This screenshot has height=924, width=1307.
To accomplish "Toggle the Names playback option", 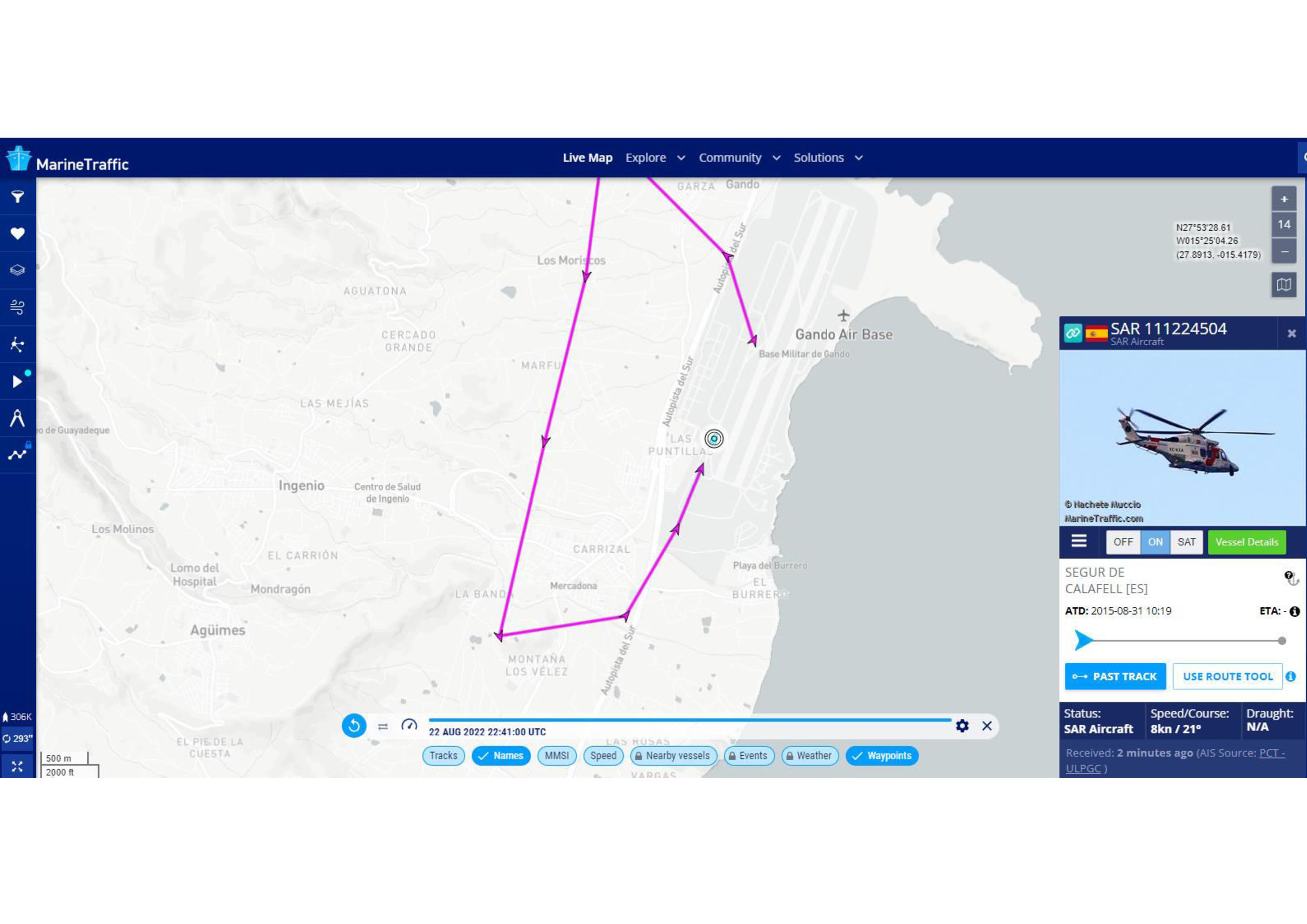I will pos(501,756).
